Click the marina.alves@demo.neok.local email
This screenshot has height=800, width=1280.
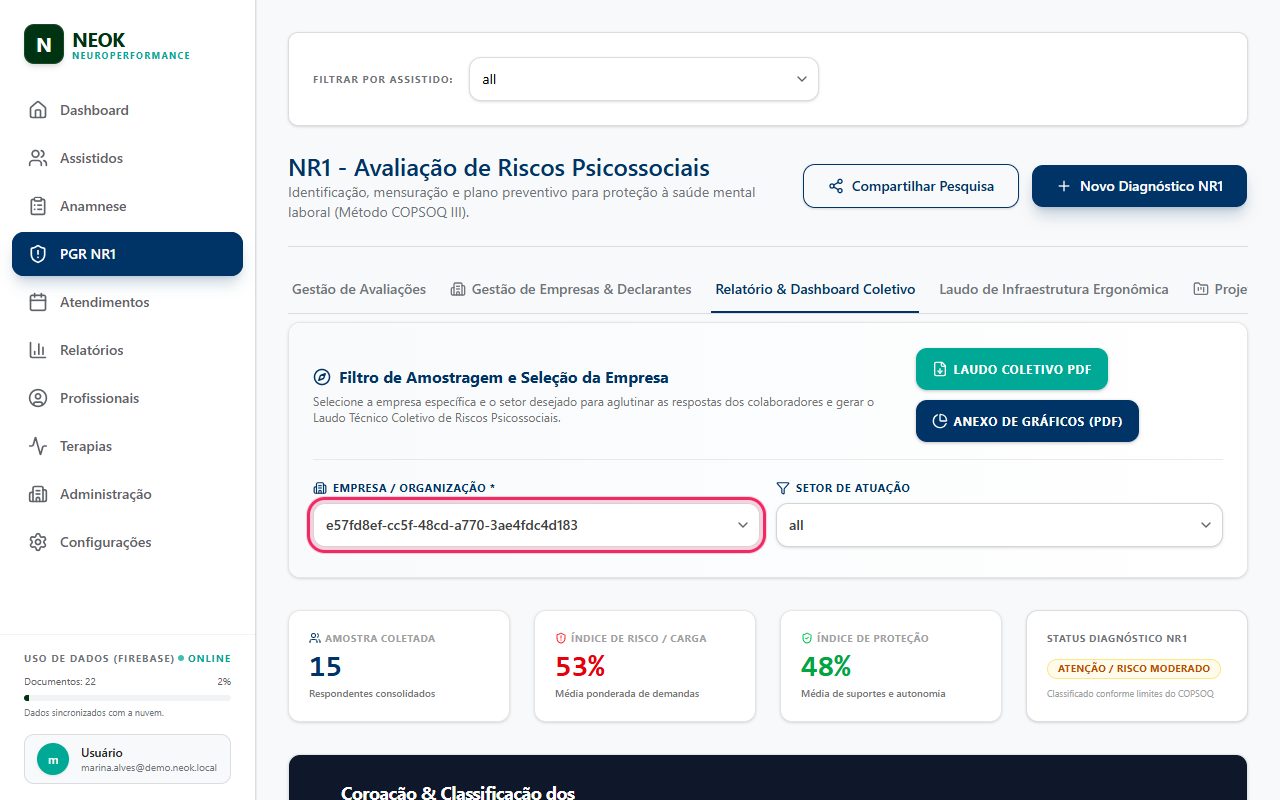[x=150, y=768]
